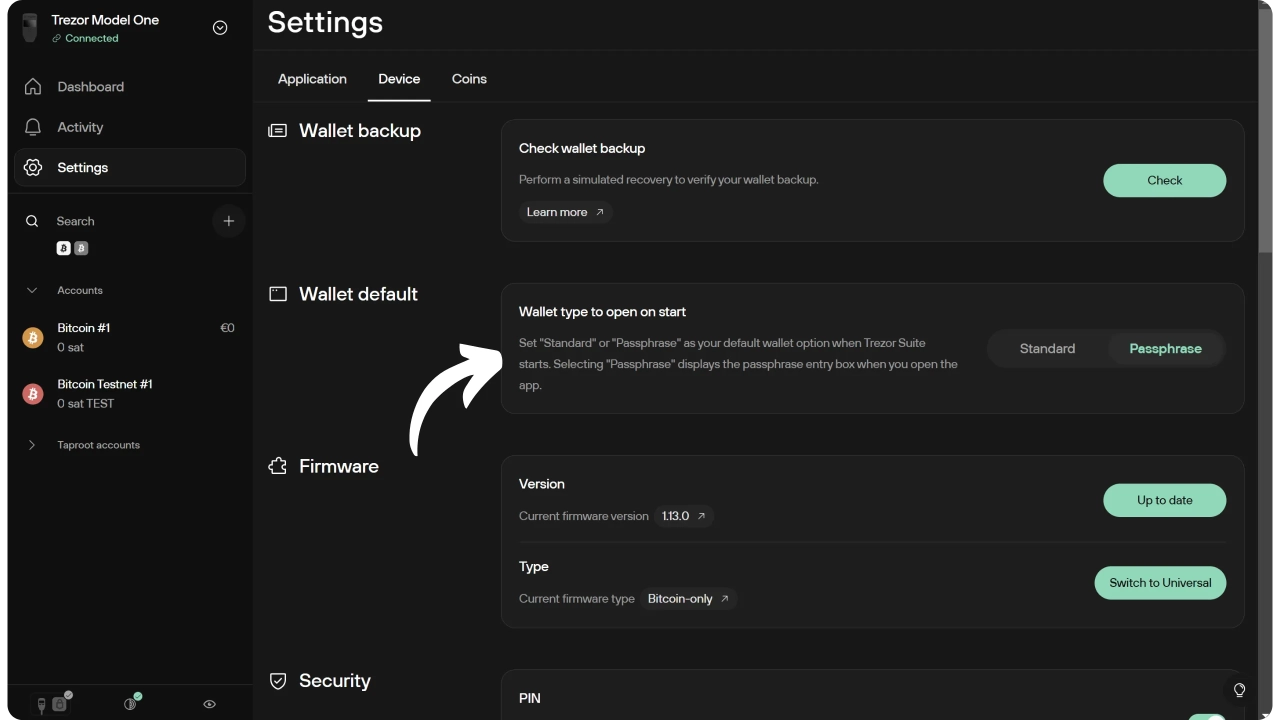The height and width of the screenshot is (720, 1280).
Task: Open the Activity bell icon
Action: click(x=33, y=127)
